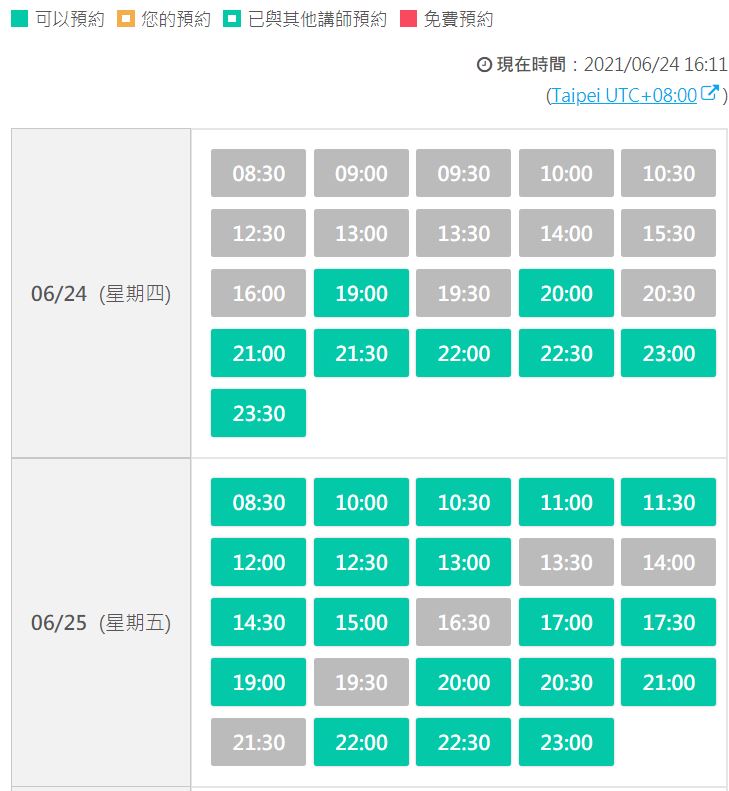Click the greyed-out 16:30 slot on 06/25

point(463,622)
